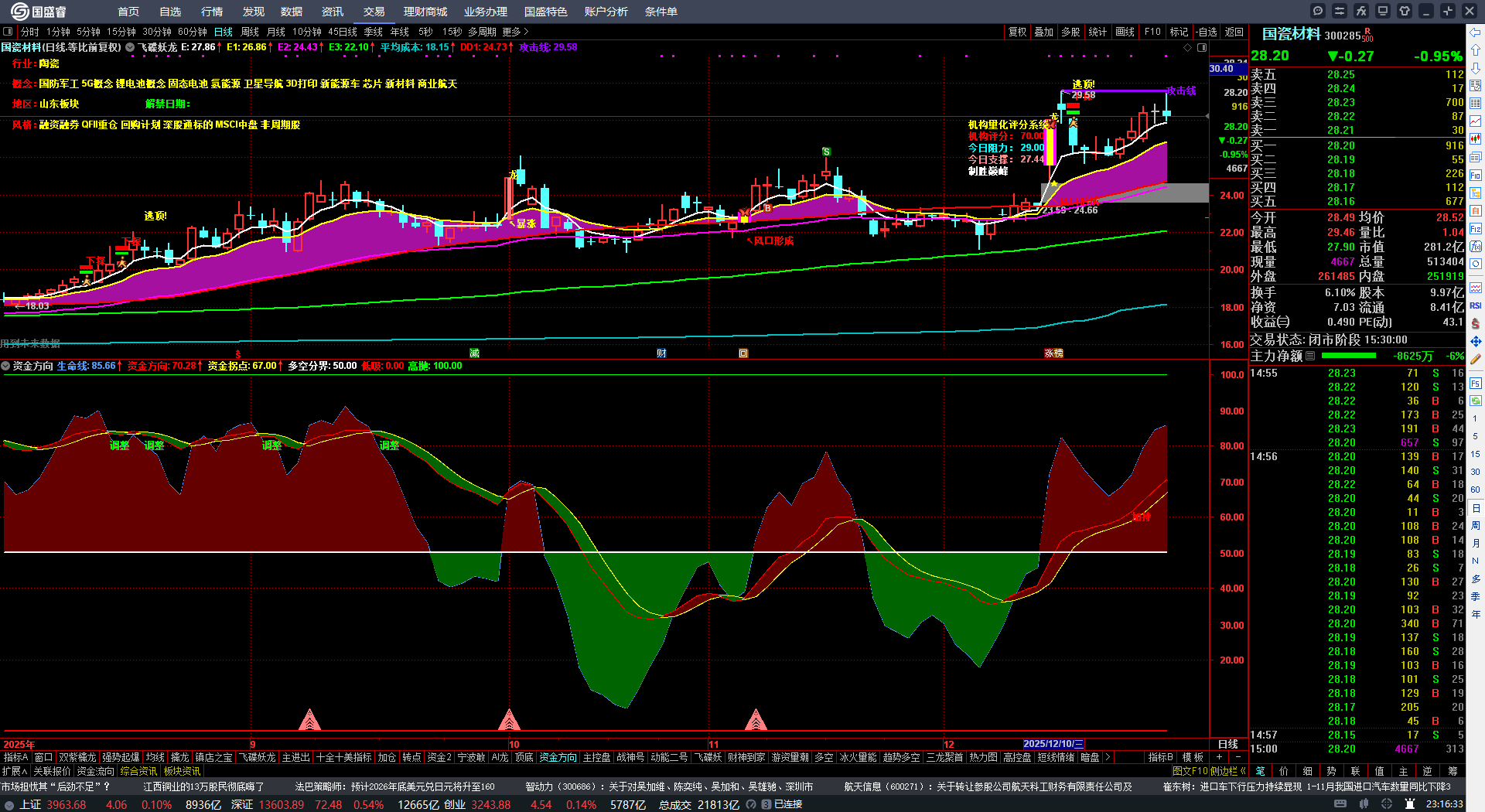Collapse the 侧边栏 sidebar toggle
The image size is (1485, 812).
tap(1229, 771)
